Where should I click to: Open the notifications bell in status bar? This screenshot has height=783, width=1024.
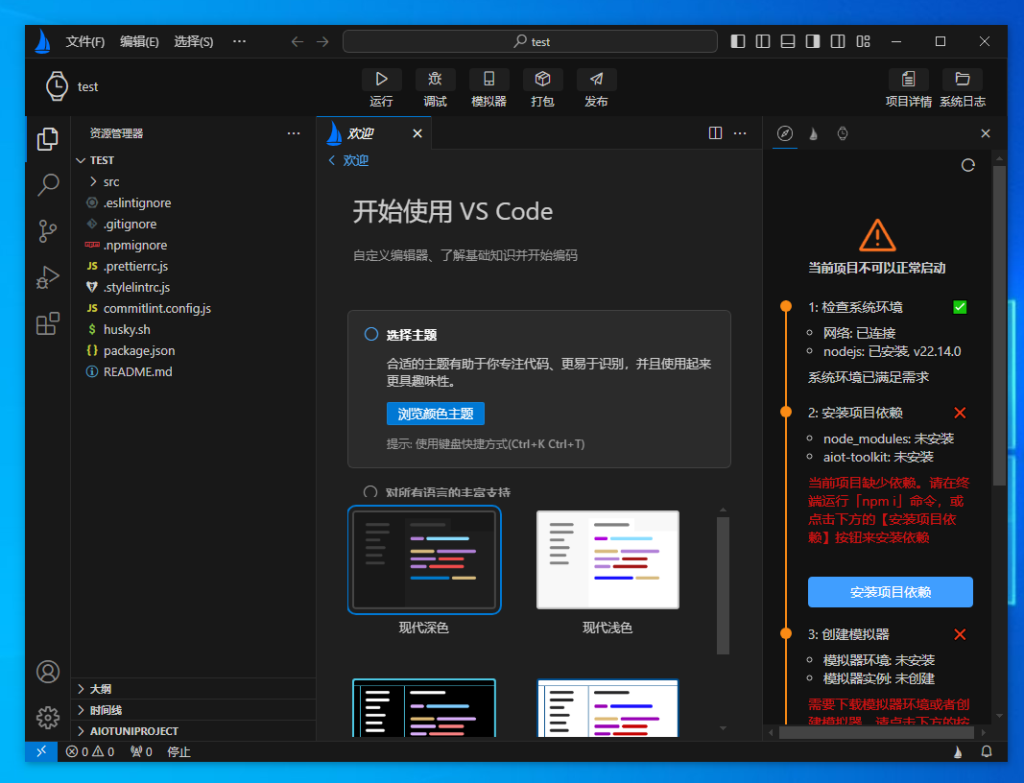(986, 752)
